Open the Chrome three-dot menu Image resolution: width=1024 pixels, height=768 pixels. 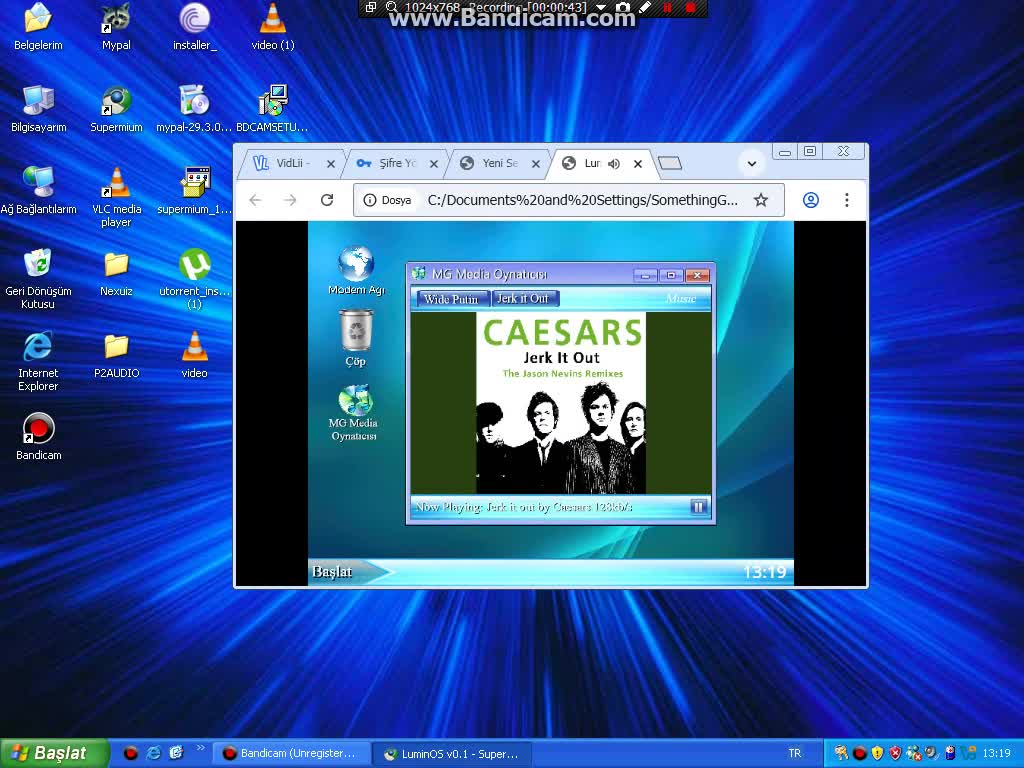pyautogui.click(x=847, y=200)
